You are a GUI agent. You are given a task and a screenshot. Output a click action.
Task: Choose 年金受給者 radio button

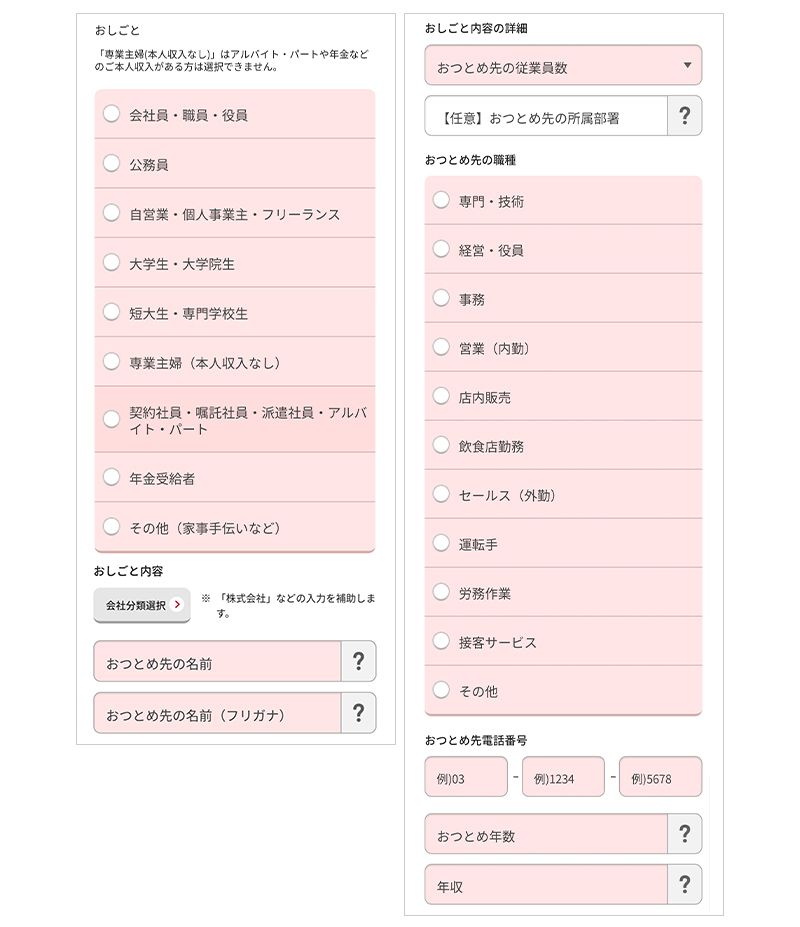coord(110,477)
